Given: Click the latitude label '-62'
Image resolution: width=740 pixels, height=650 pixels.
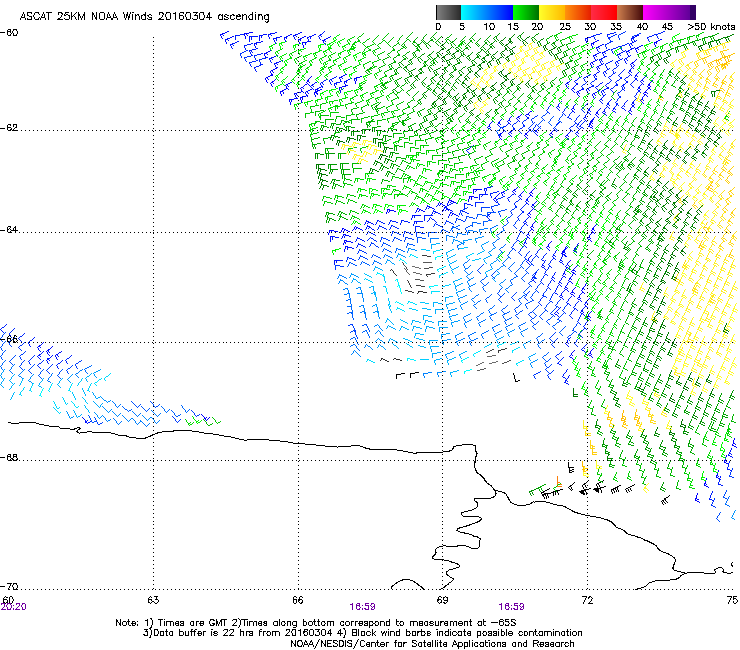Looking at the screenshot, I should point(9,128).
